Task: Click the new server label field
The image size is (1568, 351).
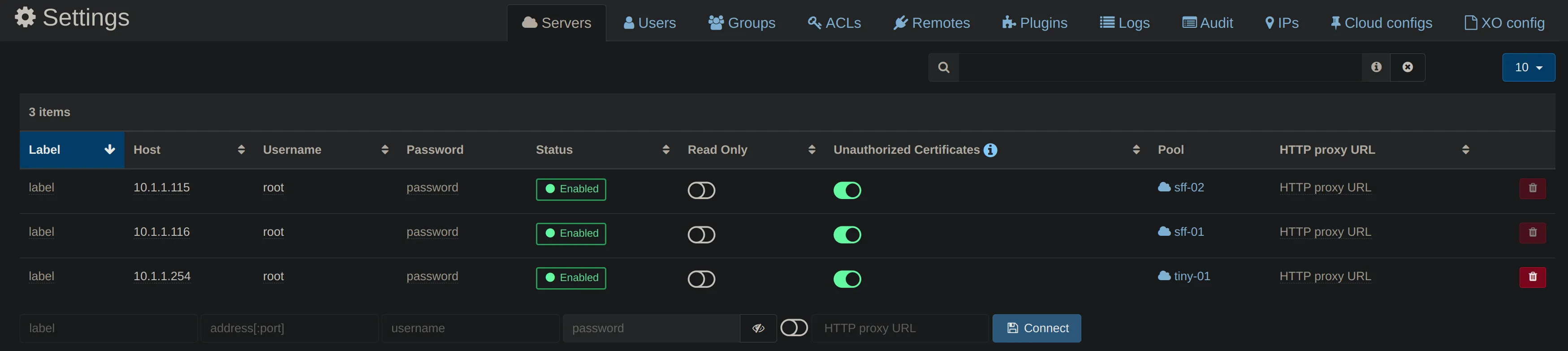Action: [108, 329]
